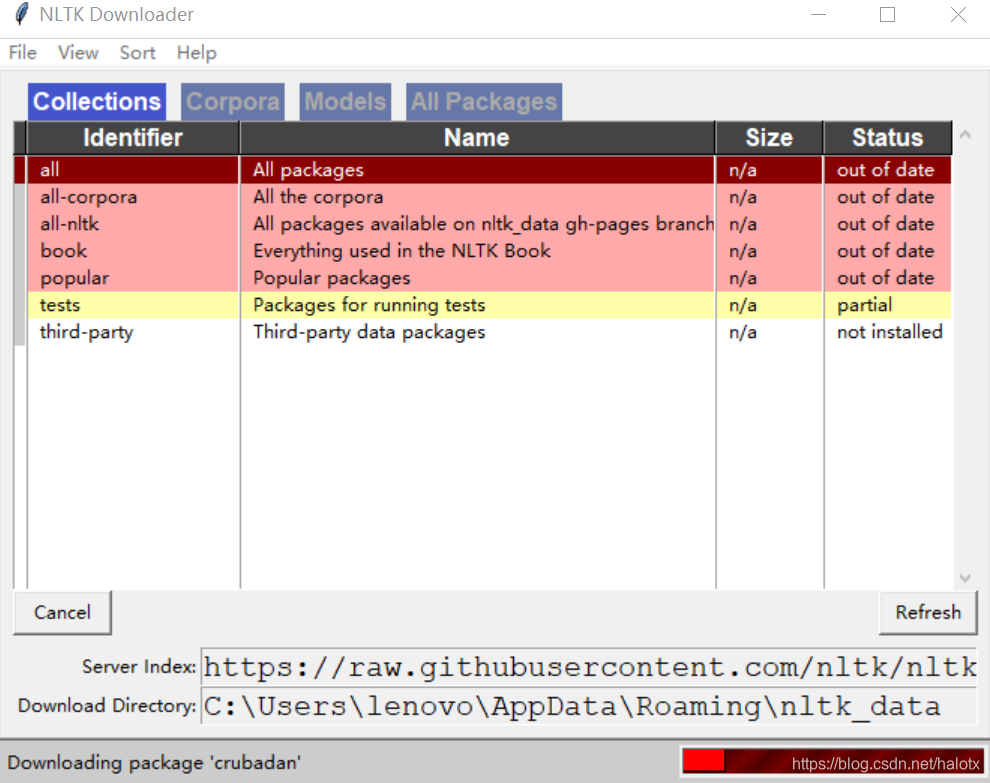Switch to the Models tab
This screenshot has width=990, height=783.
tap(345, 102)
